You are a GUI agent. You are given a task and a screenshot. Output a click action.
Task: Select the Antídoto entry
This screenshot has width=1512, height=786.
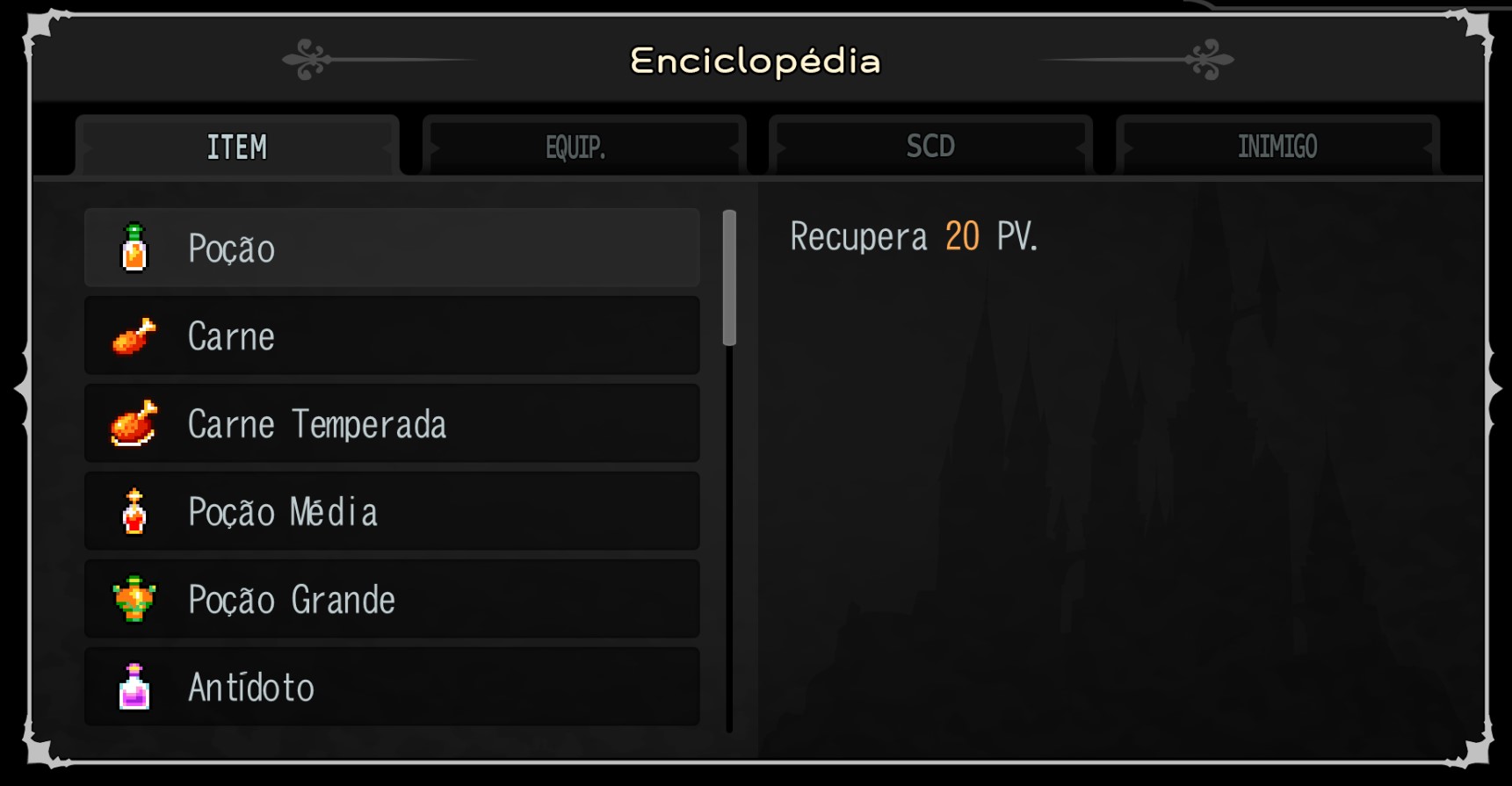coord(392,688)
